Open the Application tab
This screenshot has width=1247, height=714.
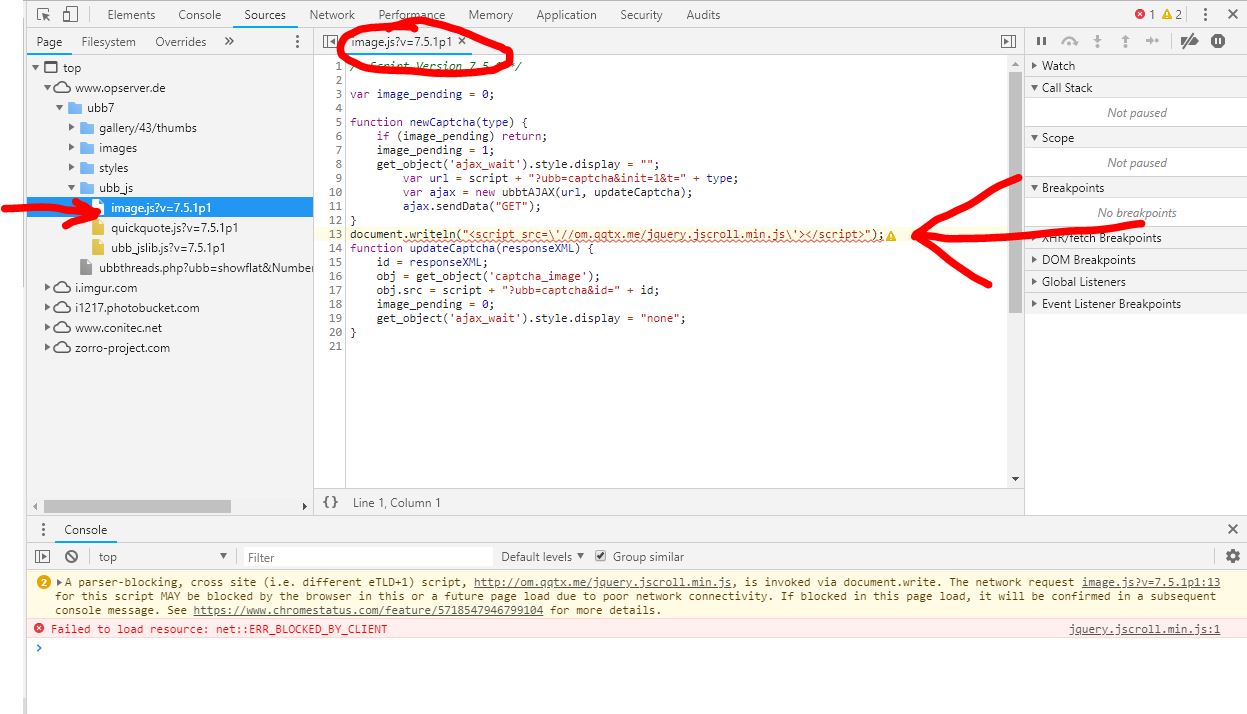point(566,15)
